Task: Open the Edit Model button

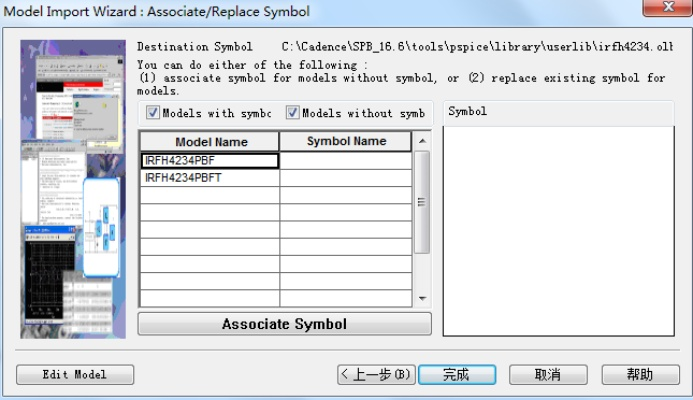Action: pyautogui.click(x=75, y=375)
